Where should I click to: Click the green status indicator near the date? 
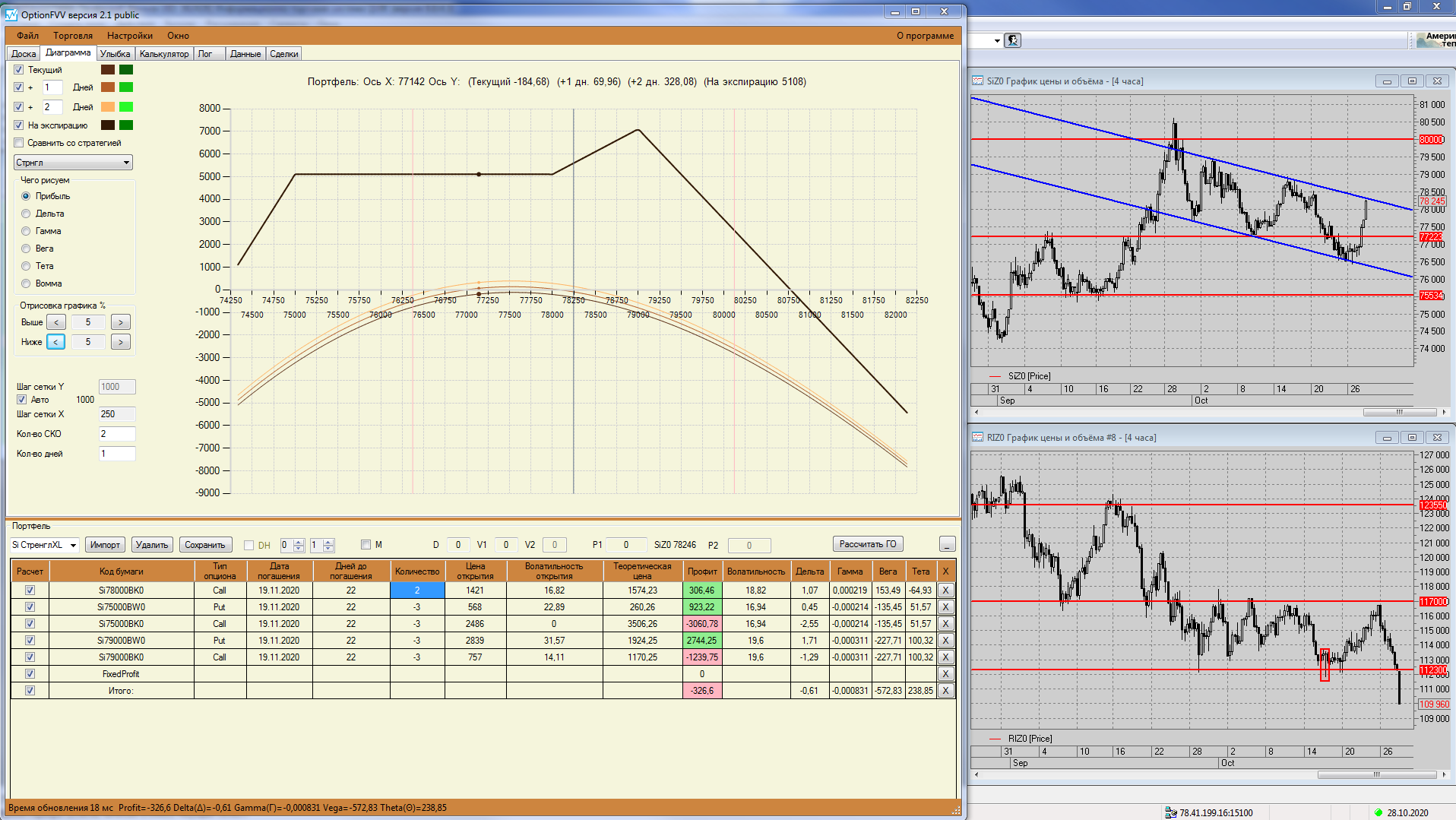click(x=1378, y=812)
